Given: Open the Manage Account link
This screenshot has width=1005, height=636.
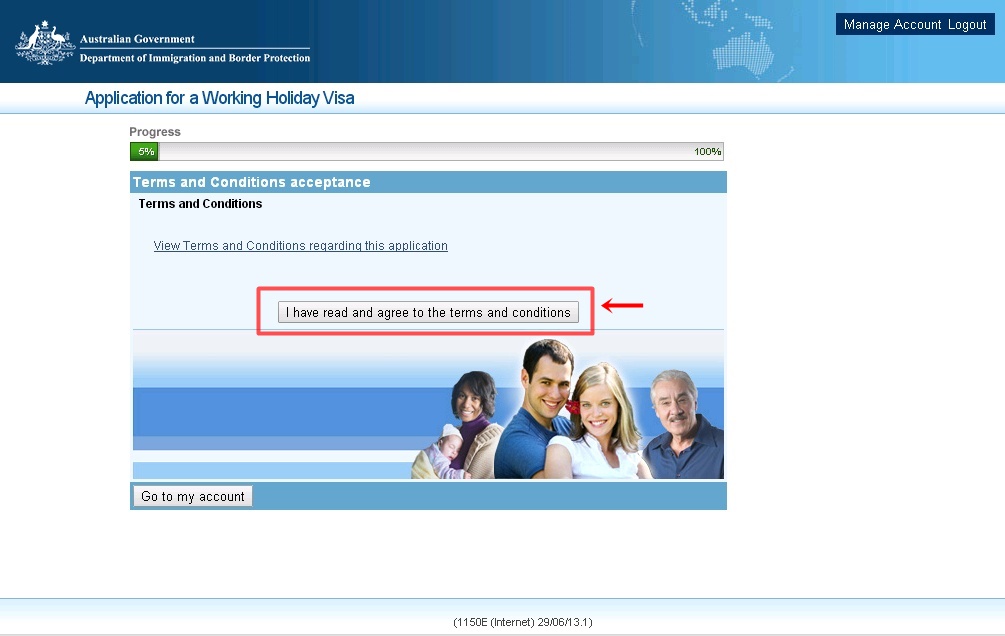Looking at the screenshot, I should coord(892,25).
